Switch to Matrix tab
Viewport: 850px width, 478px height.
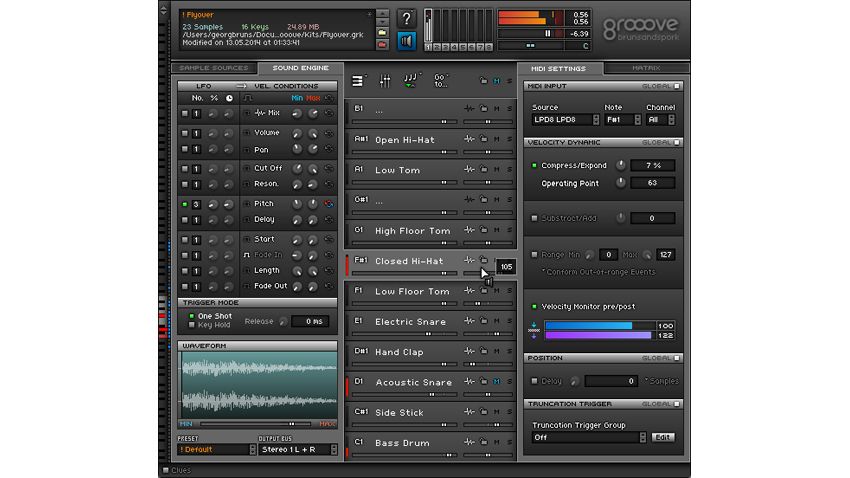(646, 68)
